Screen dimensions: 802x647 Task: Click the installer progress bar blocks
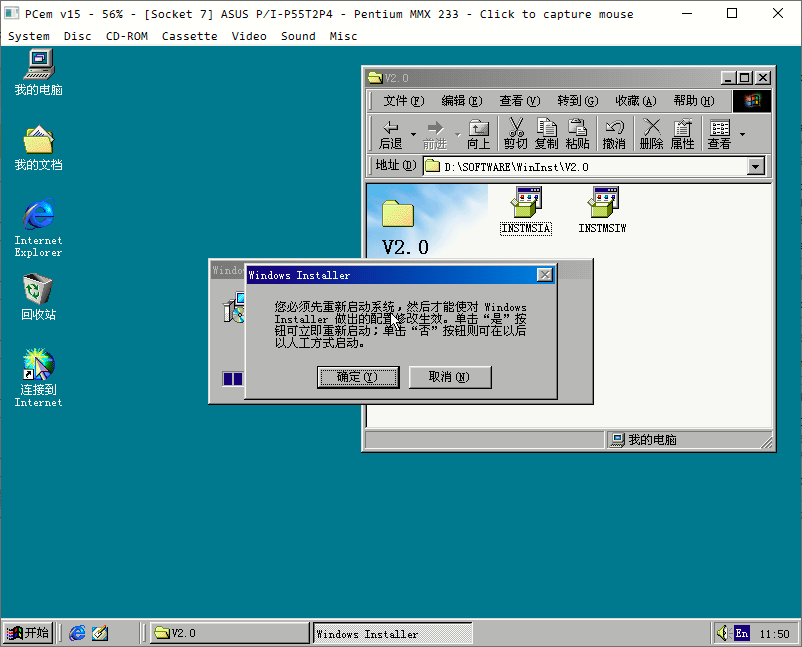click(233, 378)
